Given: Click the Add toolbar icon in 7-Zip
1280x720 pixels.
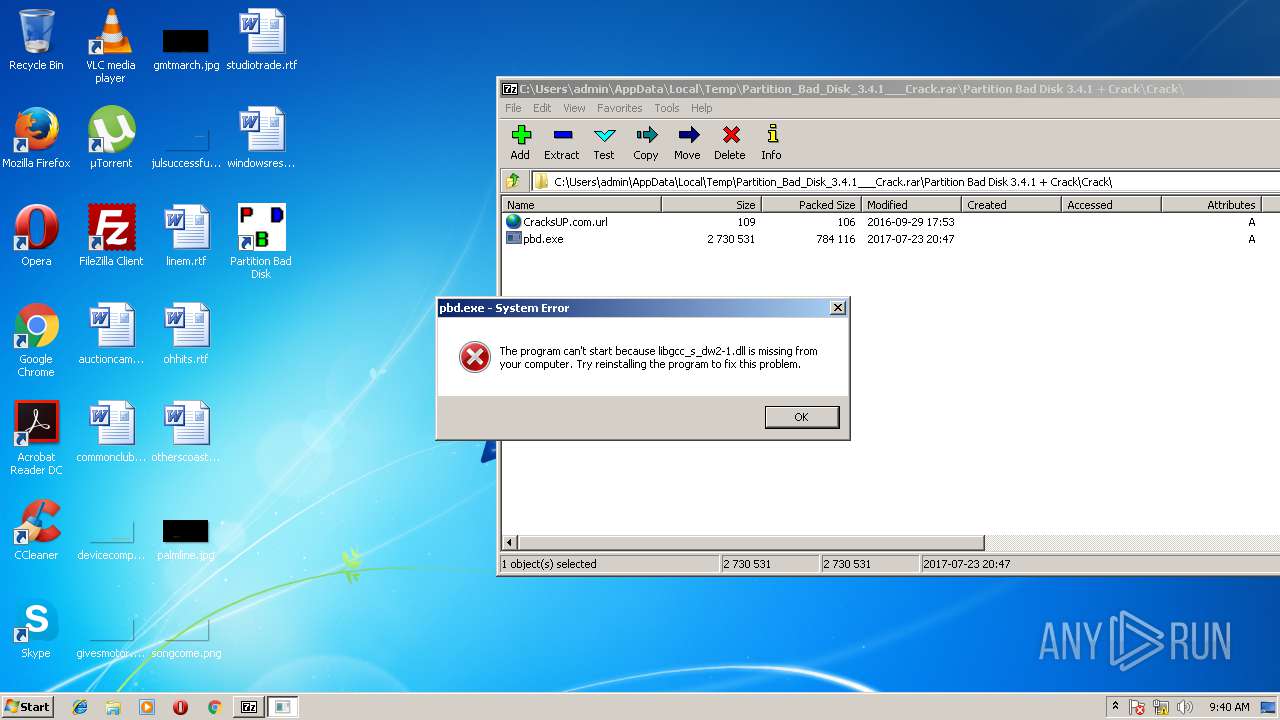Looking at the screenshot, I should 520,141.
